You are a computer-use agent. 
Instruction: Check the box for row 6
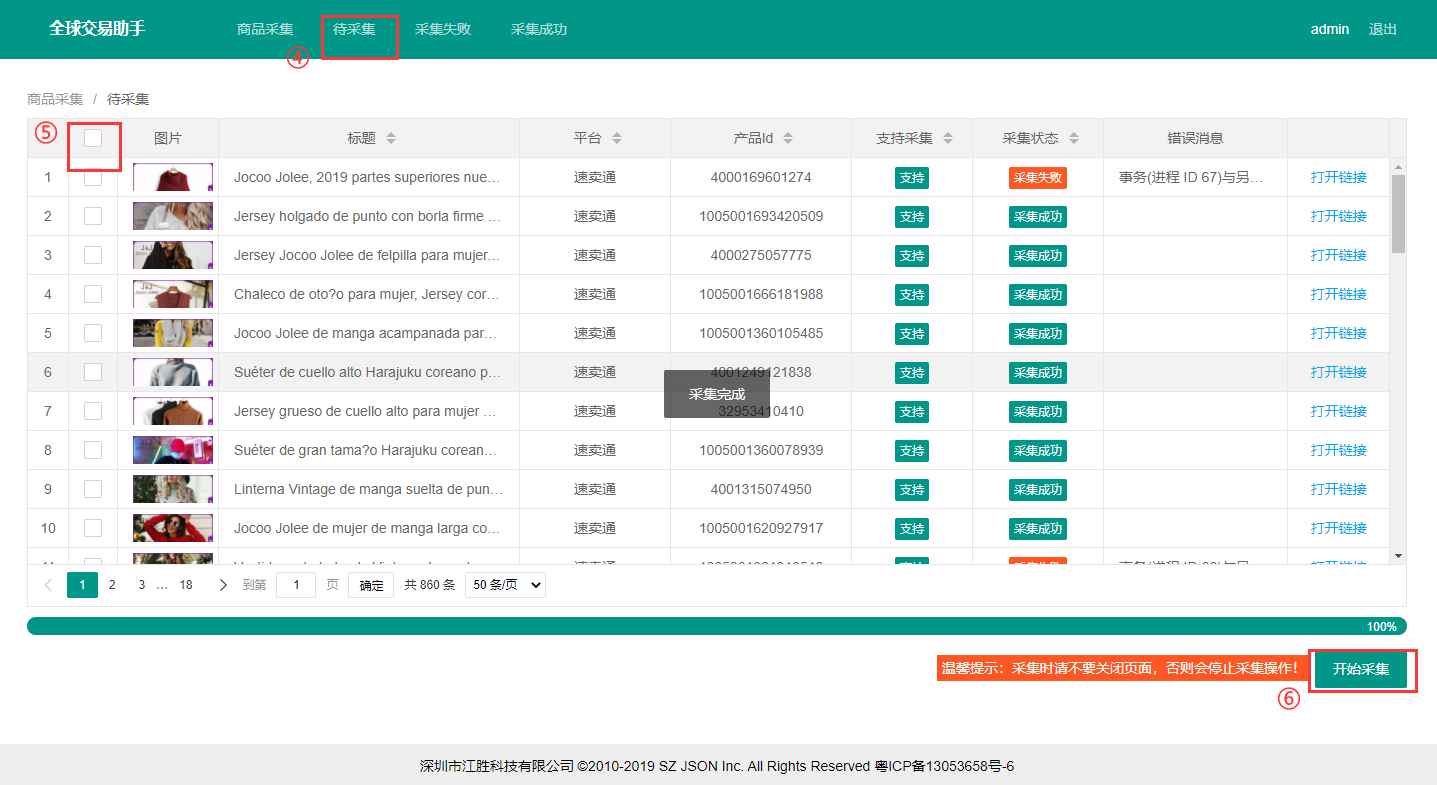tap(93, 372)
